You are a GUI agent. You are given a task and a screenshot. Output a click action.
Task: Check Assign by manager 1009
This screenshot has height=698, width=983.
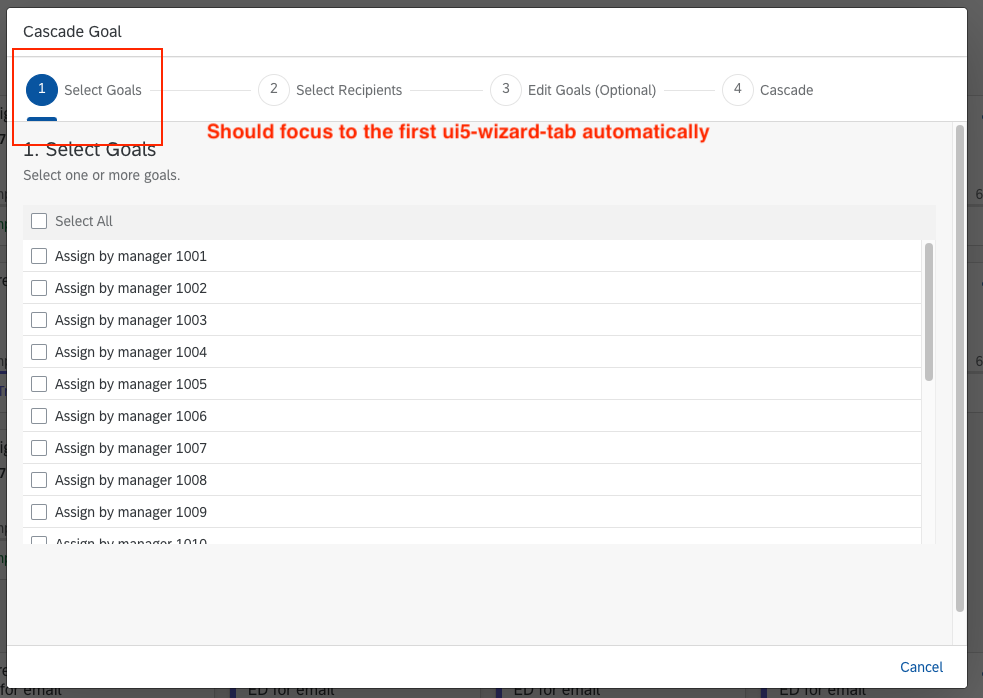tap(39, 512)
